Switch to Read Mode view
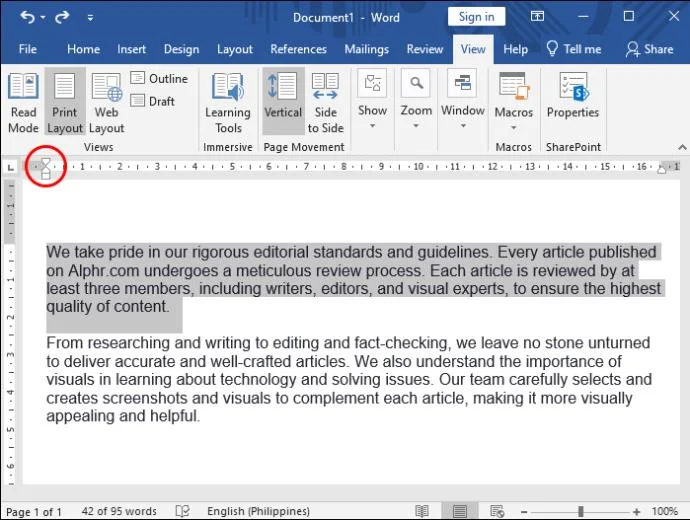 point(23,103)
